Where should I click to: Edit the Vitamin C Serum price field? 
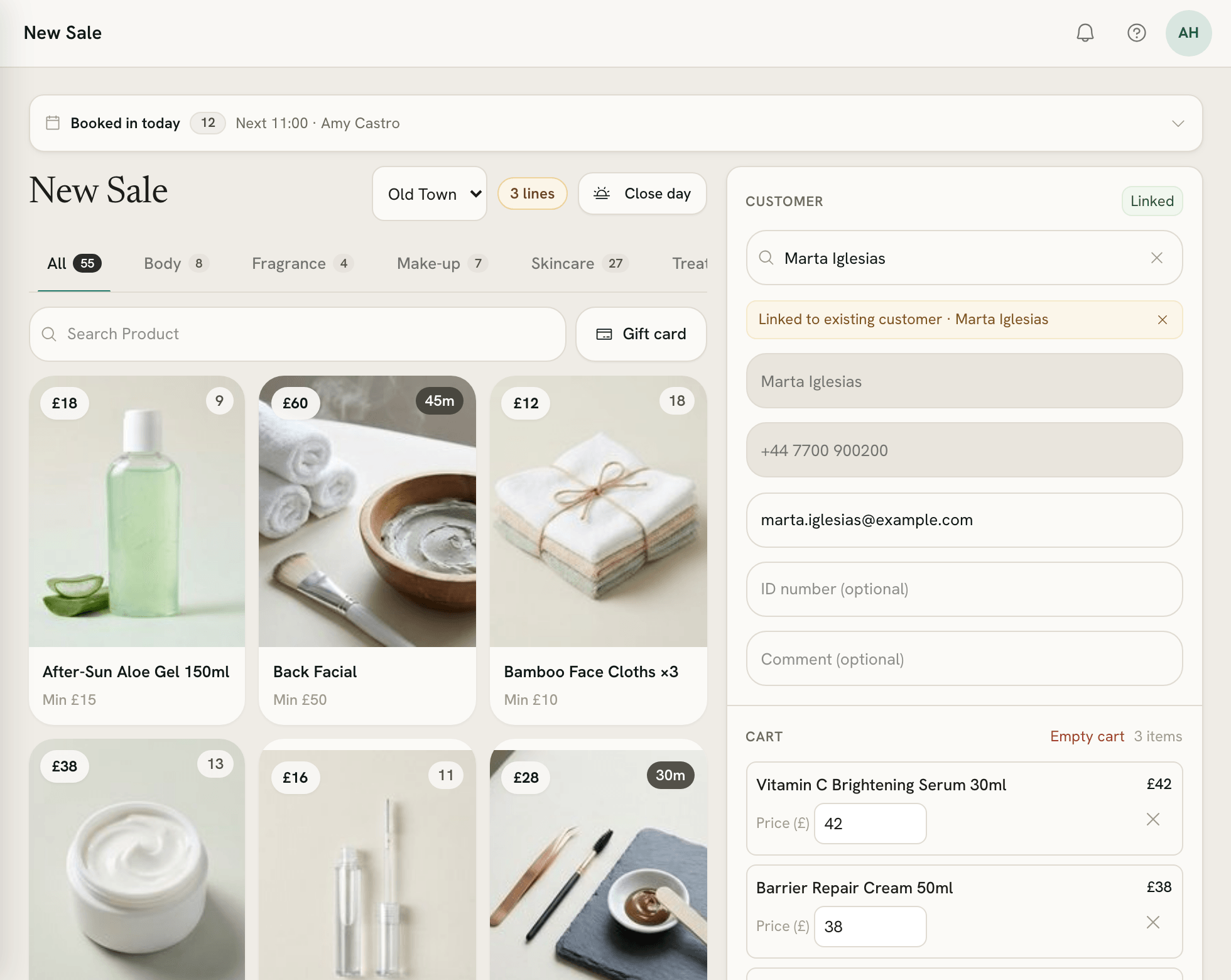point(870,824)
